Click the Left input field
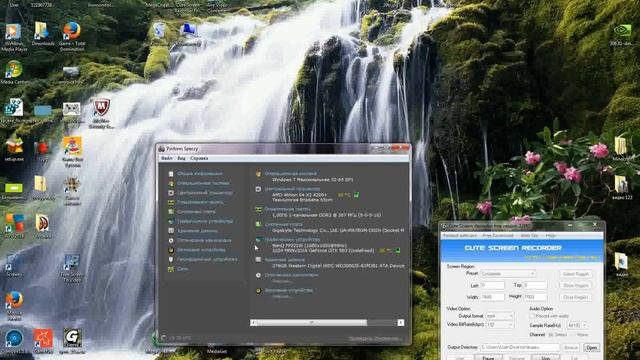 (492, 285)
